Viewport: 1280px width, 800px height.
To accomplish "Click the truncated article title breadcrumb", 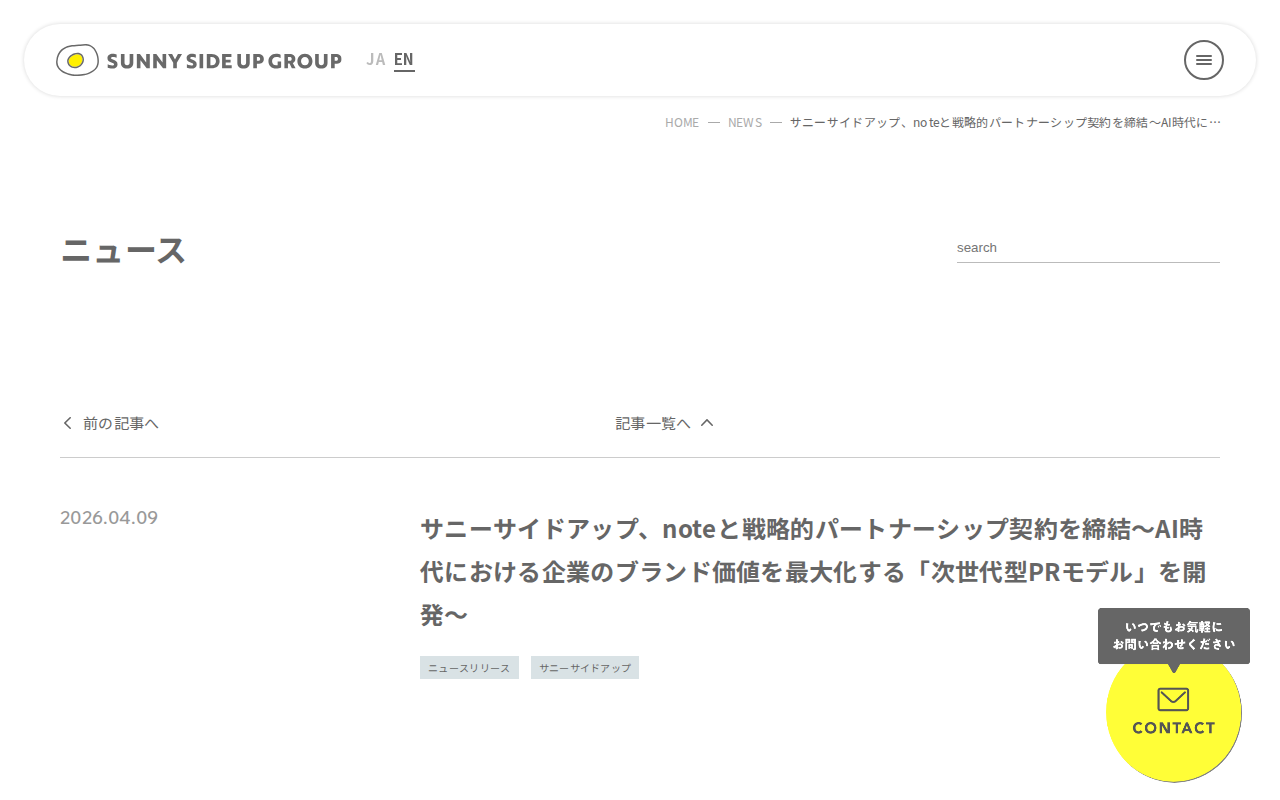I will [x=1005, y=122].
